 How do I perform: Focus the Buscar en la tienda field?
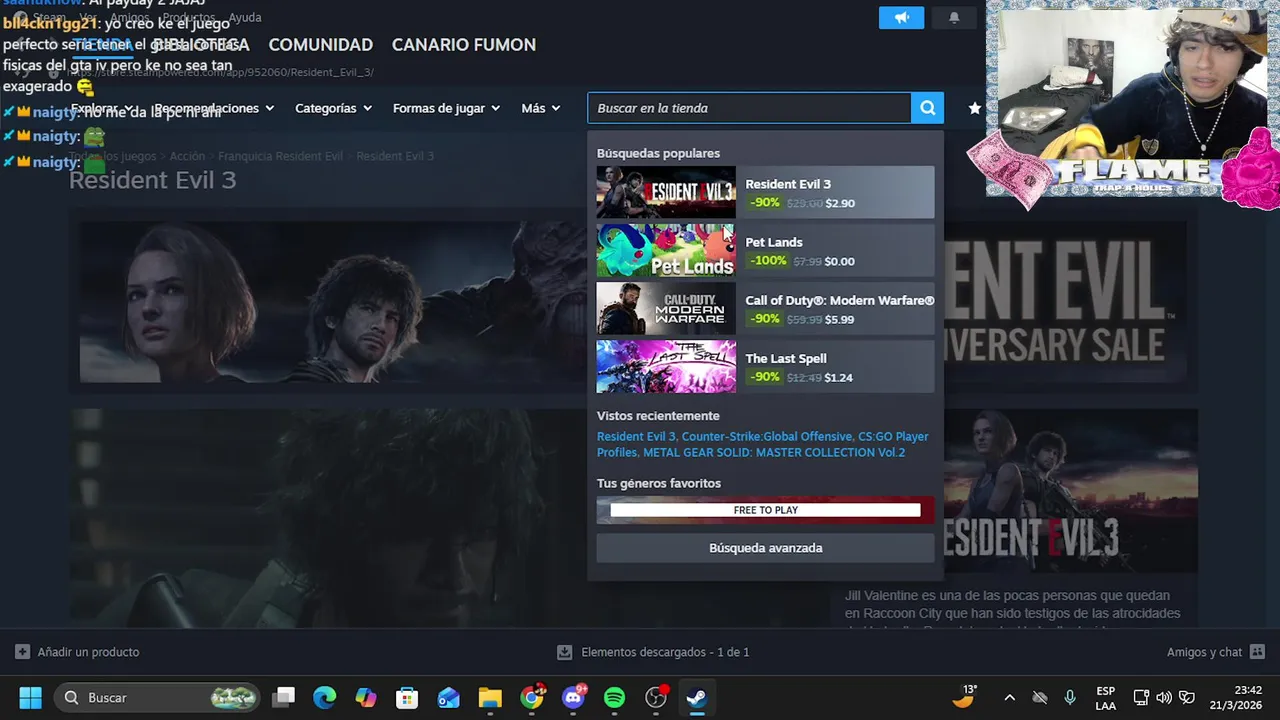click(749, 108)
